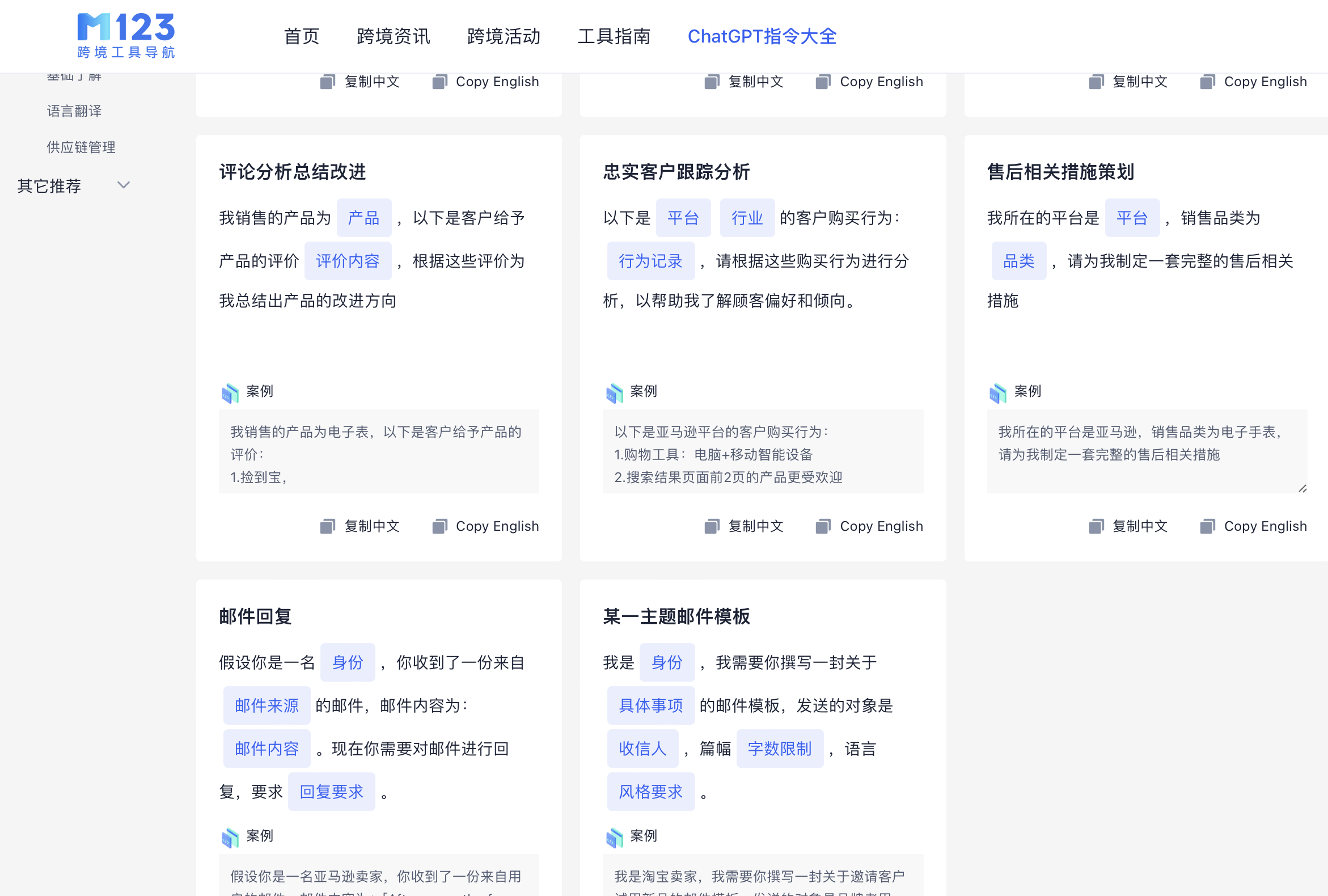Collapse the 其它推荐 sidebar section
The height and width of the screenshot is (896, 1328).
[123, 185]
